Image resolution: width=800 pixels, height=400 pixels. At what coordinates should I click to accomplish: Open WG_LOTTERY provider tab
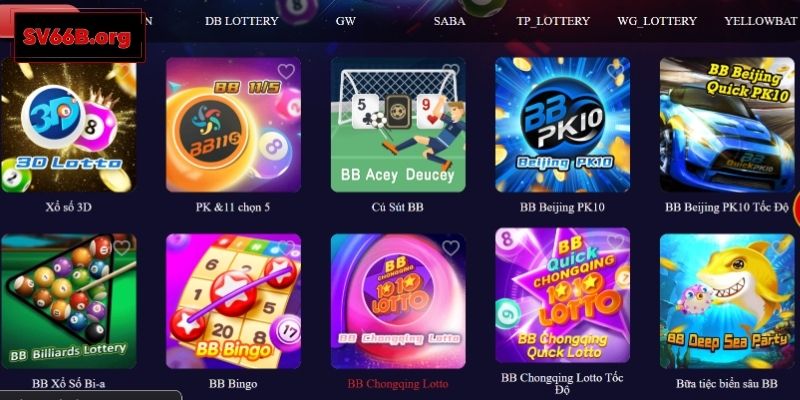coord(657,21)
